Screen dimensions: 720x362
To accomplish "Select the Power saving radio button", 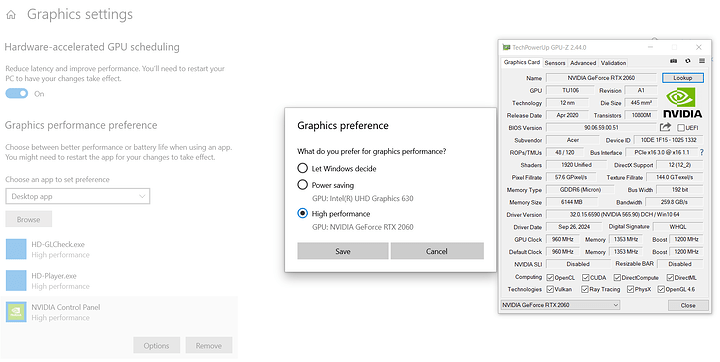I will point(302,185).
